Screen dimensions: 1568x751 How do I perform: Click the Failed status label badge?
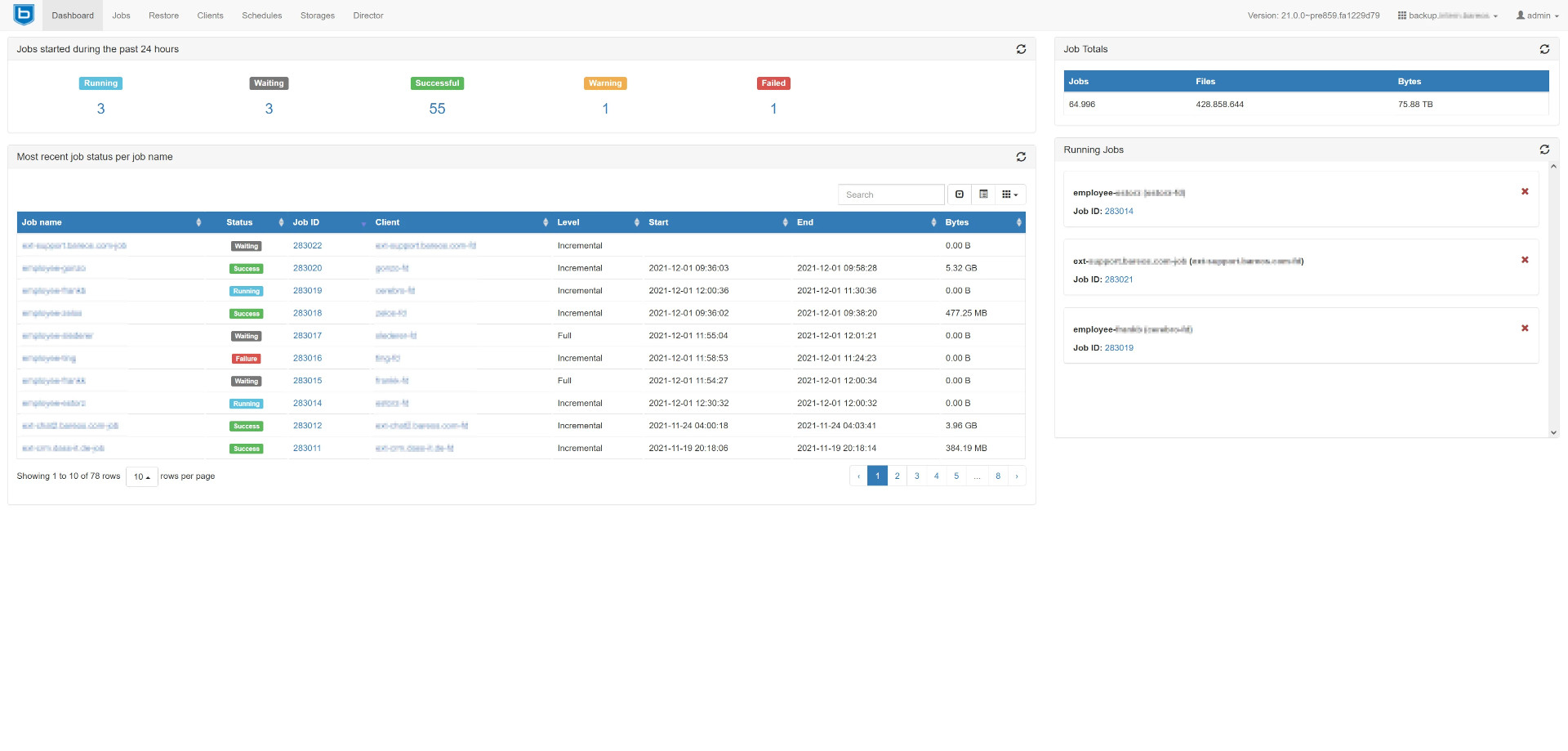773,83
